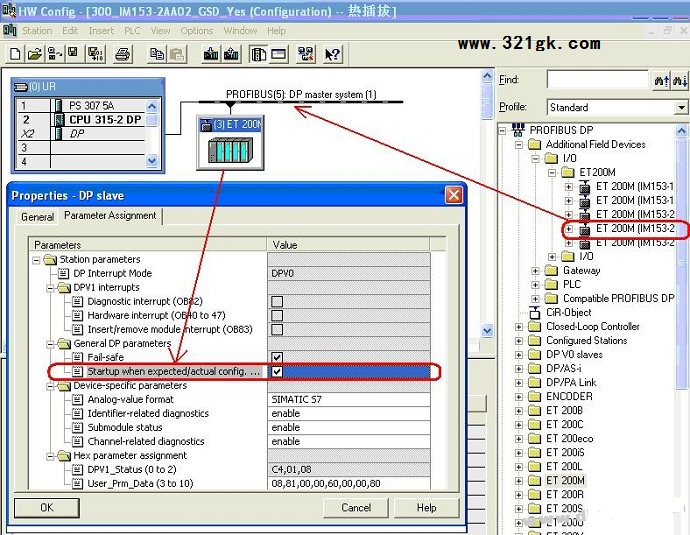The image size is (690, 535).
Task: Click the Paste toolbar icon
Action: [x=177, y=54]
